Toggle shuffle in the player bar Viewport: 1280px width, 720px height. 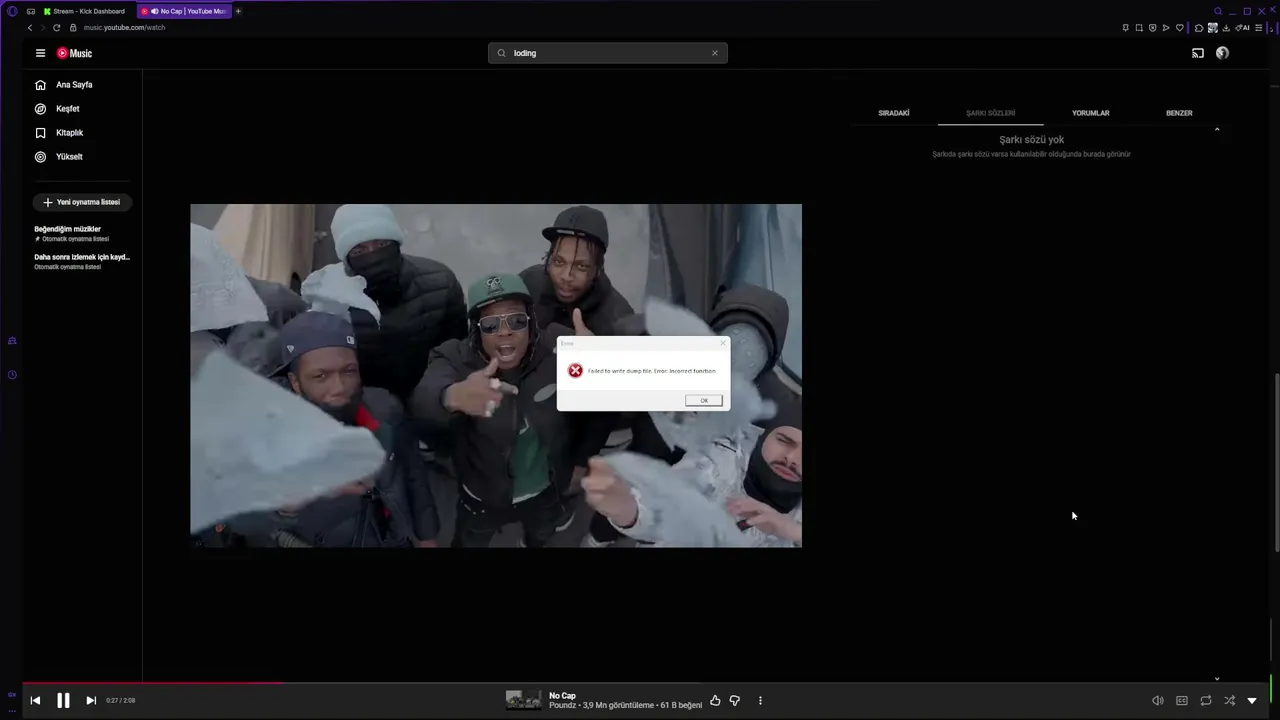click(1230, 701)
